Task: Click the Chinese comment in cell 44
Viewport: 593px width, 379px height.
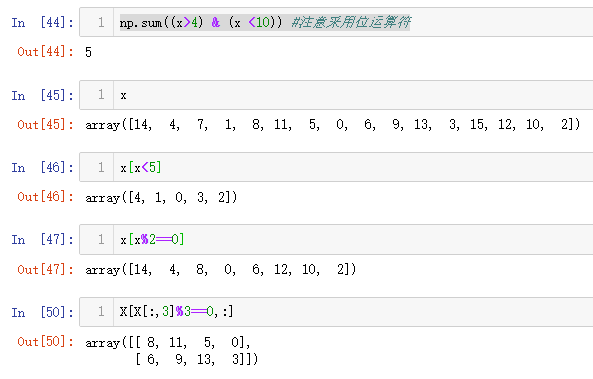Action: (x=351, y=22)
